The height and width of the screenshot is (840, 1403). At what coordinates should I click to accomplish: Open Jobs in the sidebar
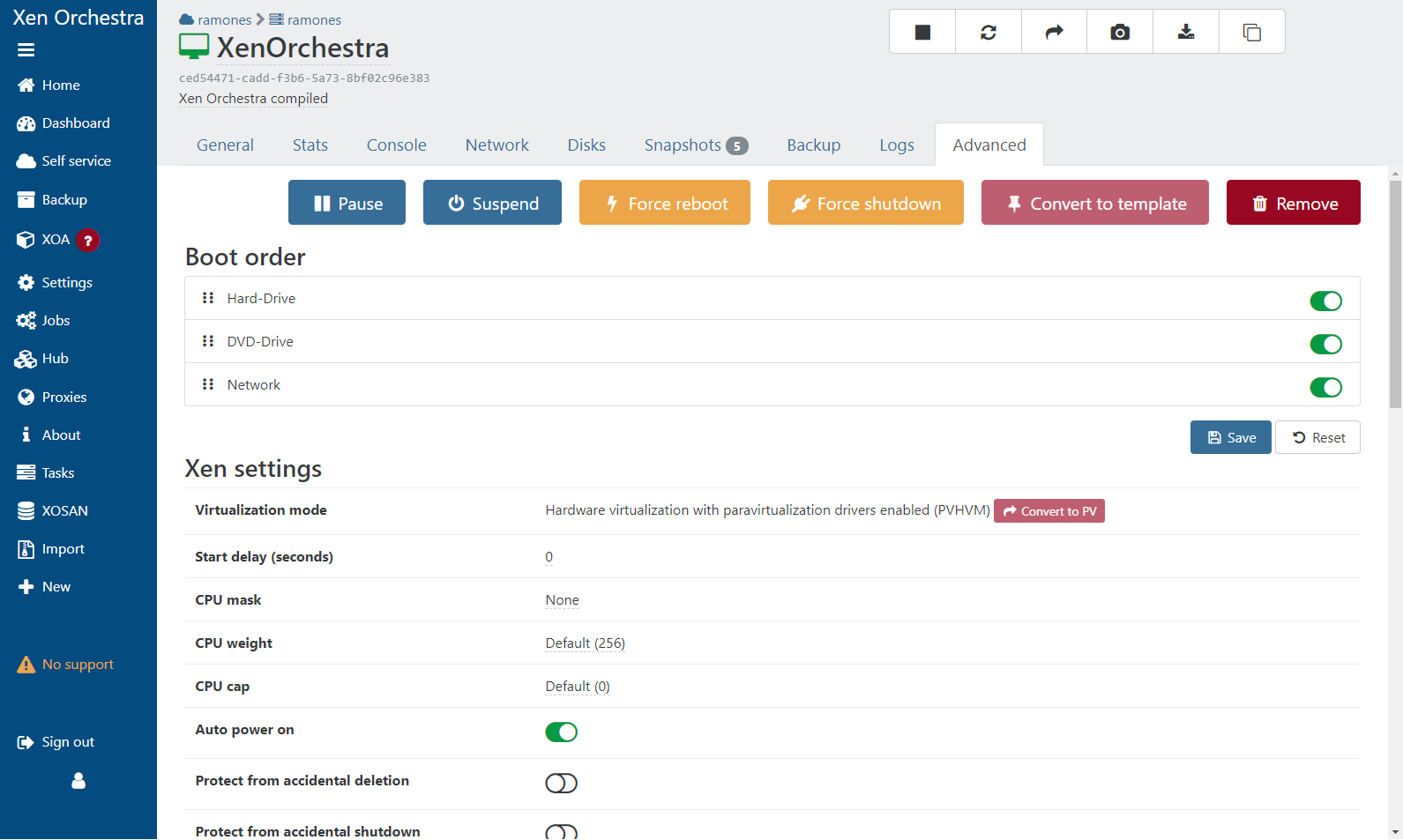point(43,321)
